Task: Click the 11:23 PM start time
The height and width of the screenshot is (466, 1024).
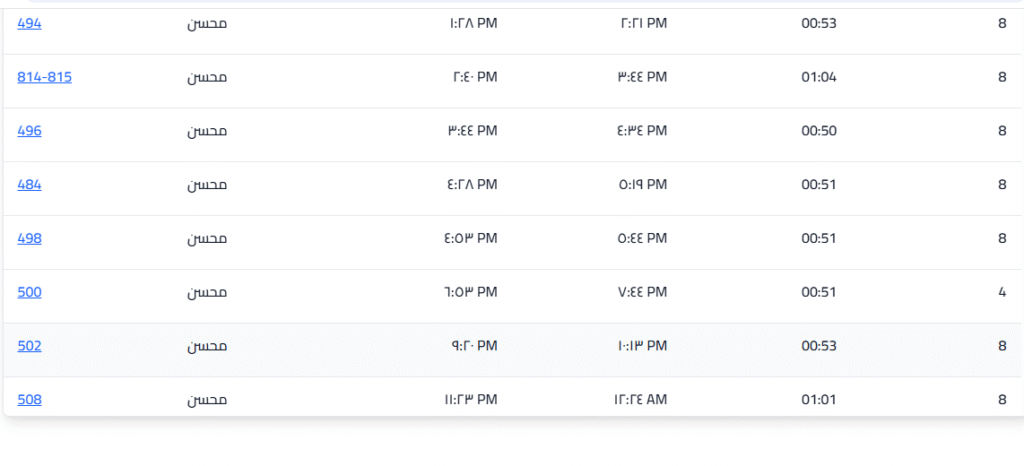Action: [x=470, y=400]
